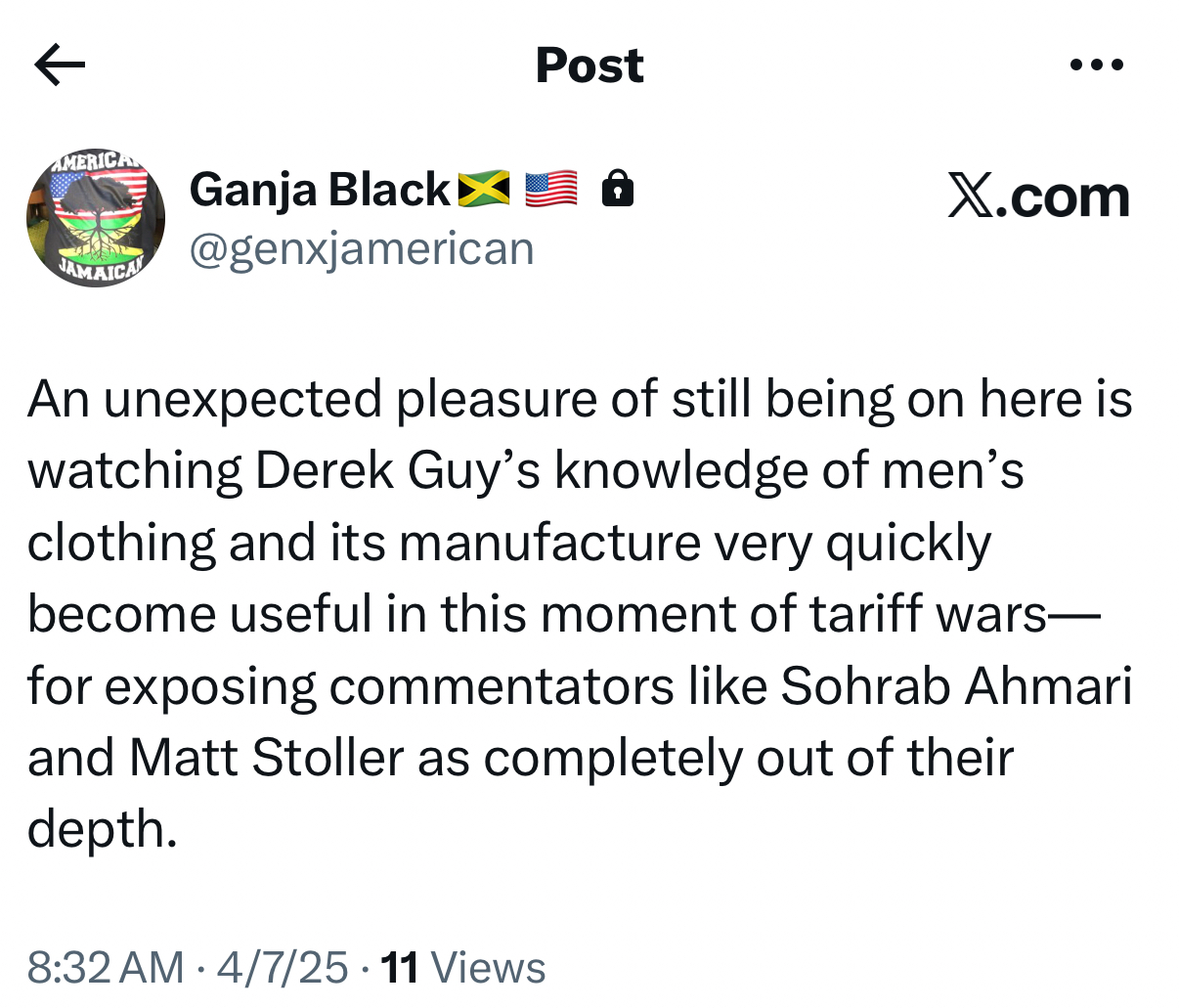Click the @genxjamerican handle
The height and width of the screenshot is (1008, 1179).
click(362, 249)
